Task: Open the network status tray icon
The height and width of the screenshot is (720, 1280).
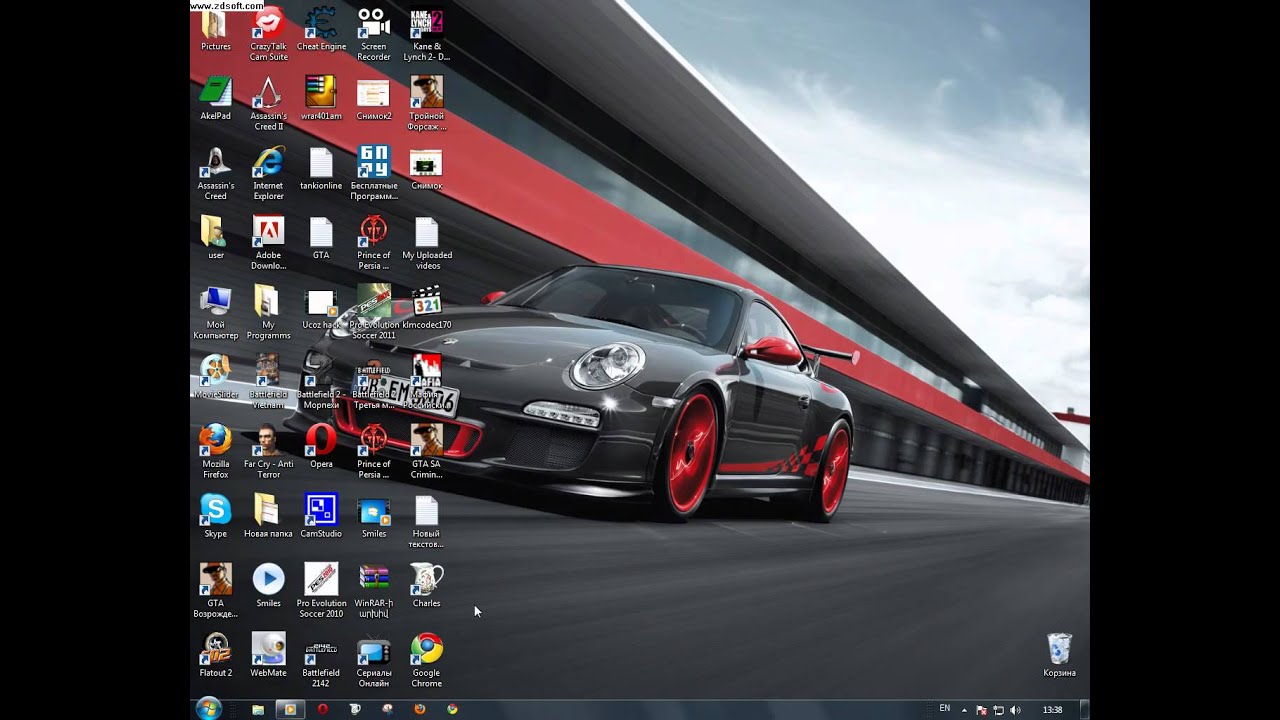Action: pos(998,709)
